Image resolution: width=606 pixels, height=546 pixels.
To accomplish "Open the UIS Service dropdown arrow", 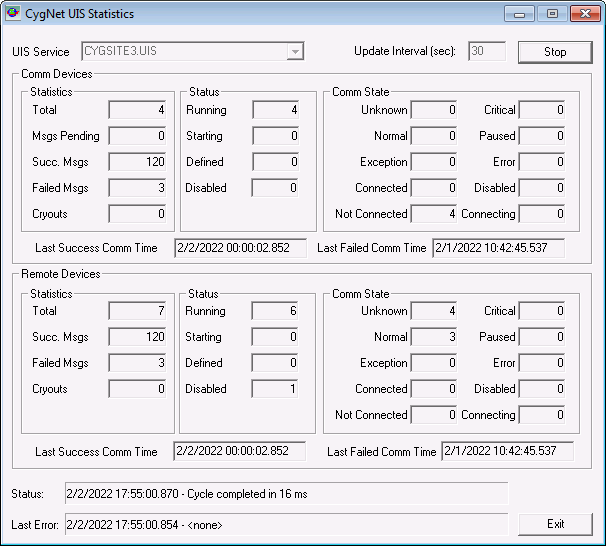I will pyautogui.click(x=295, y=51).
